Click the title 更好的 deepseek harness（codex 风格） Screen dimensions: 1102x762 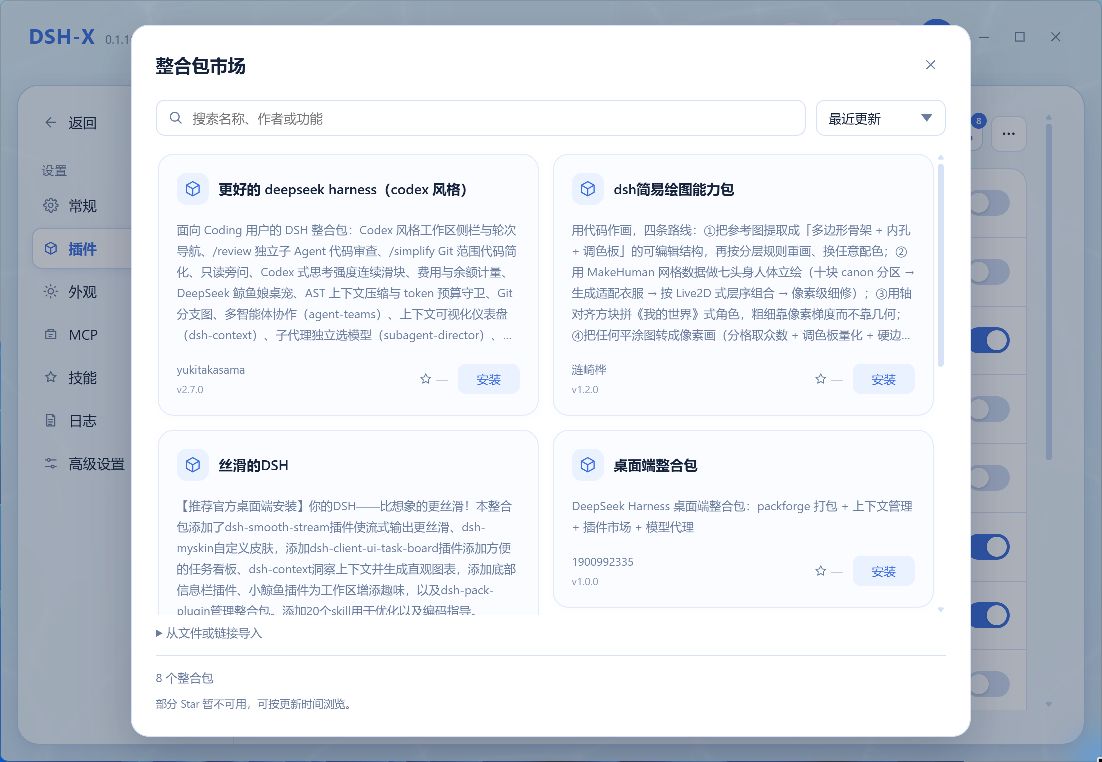[x=343, y=189]
